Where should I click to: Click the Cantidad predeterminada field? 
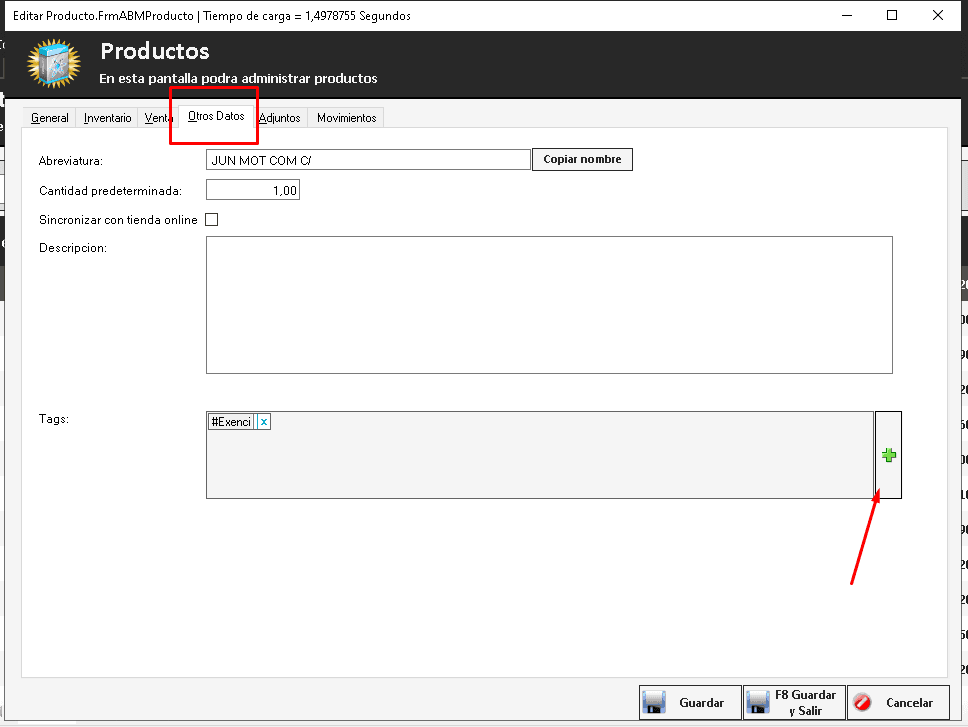pos(252,190)
